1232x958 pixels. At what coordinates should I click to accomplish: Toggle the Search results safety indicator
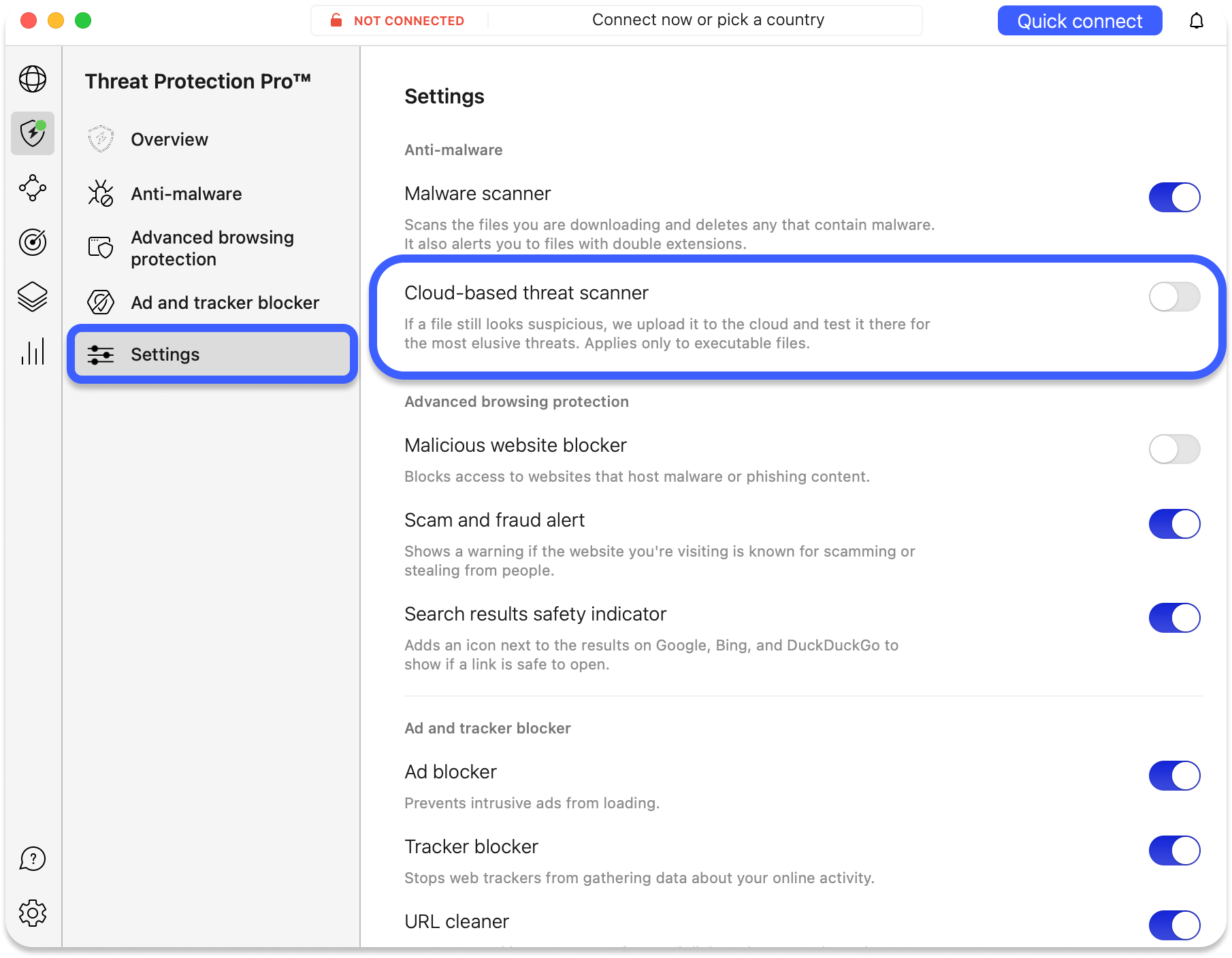[1174, 618]
